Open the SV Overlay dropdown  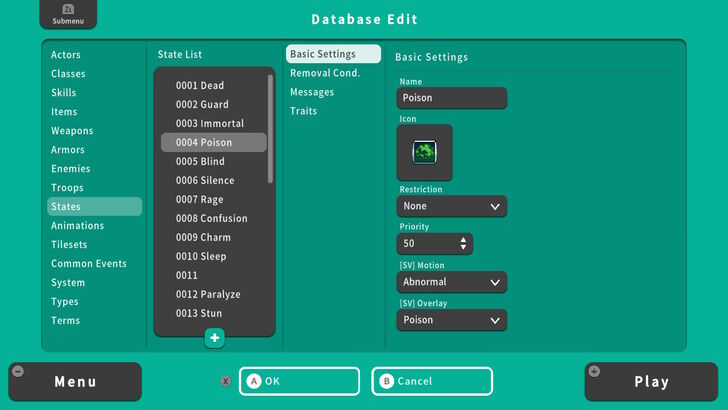(452, 320)
